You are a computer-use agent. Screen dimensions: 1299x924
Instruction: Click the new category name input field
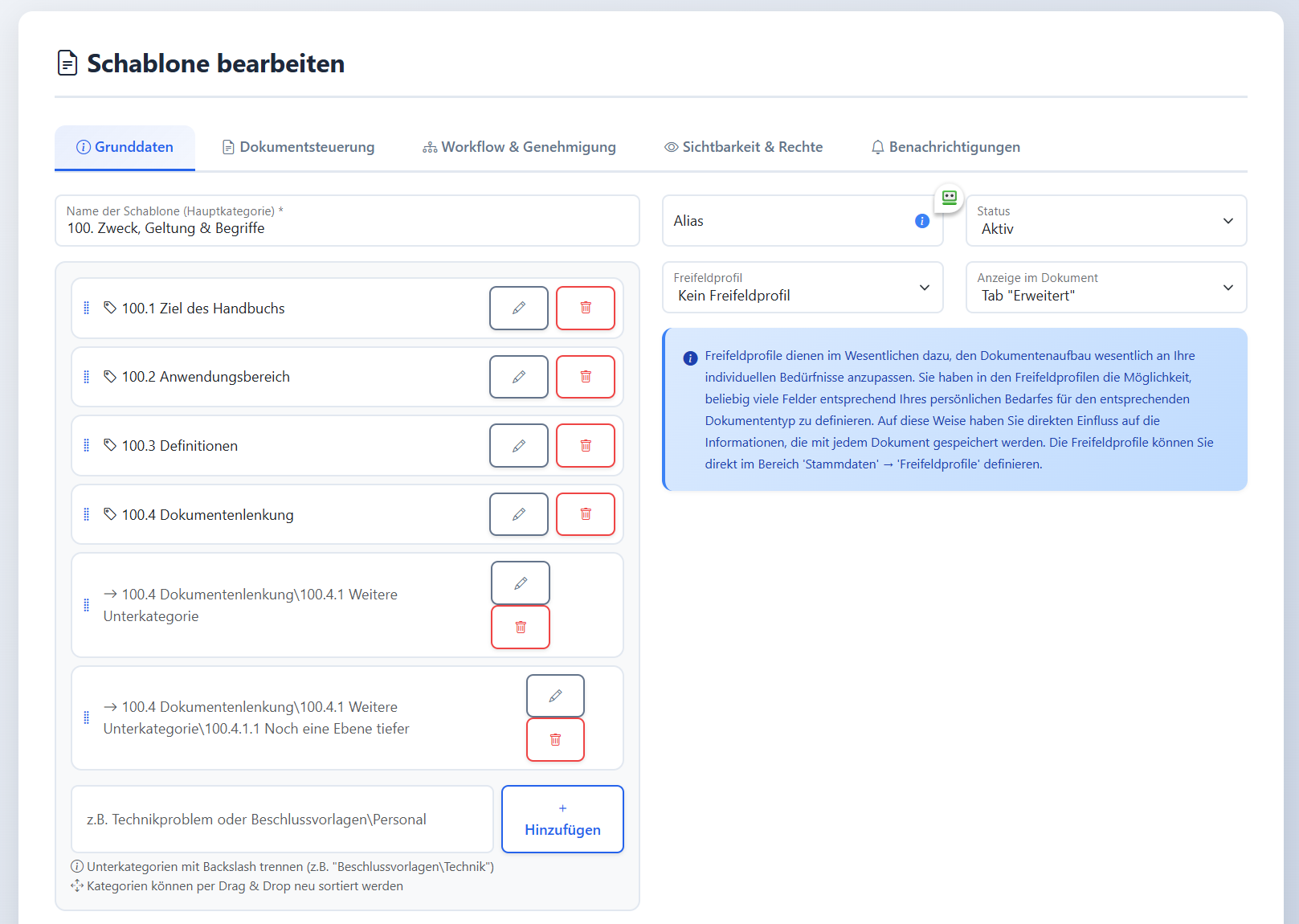click(282, 819)
